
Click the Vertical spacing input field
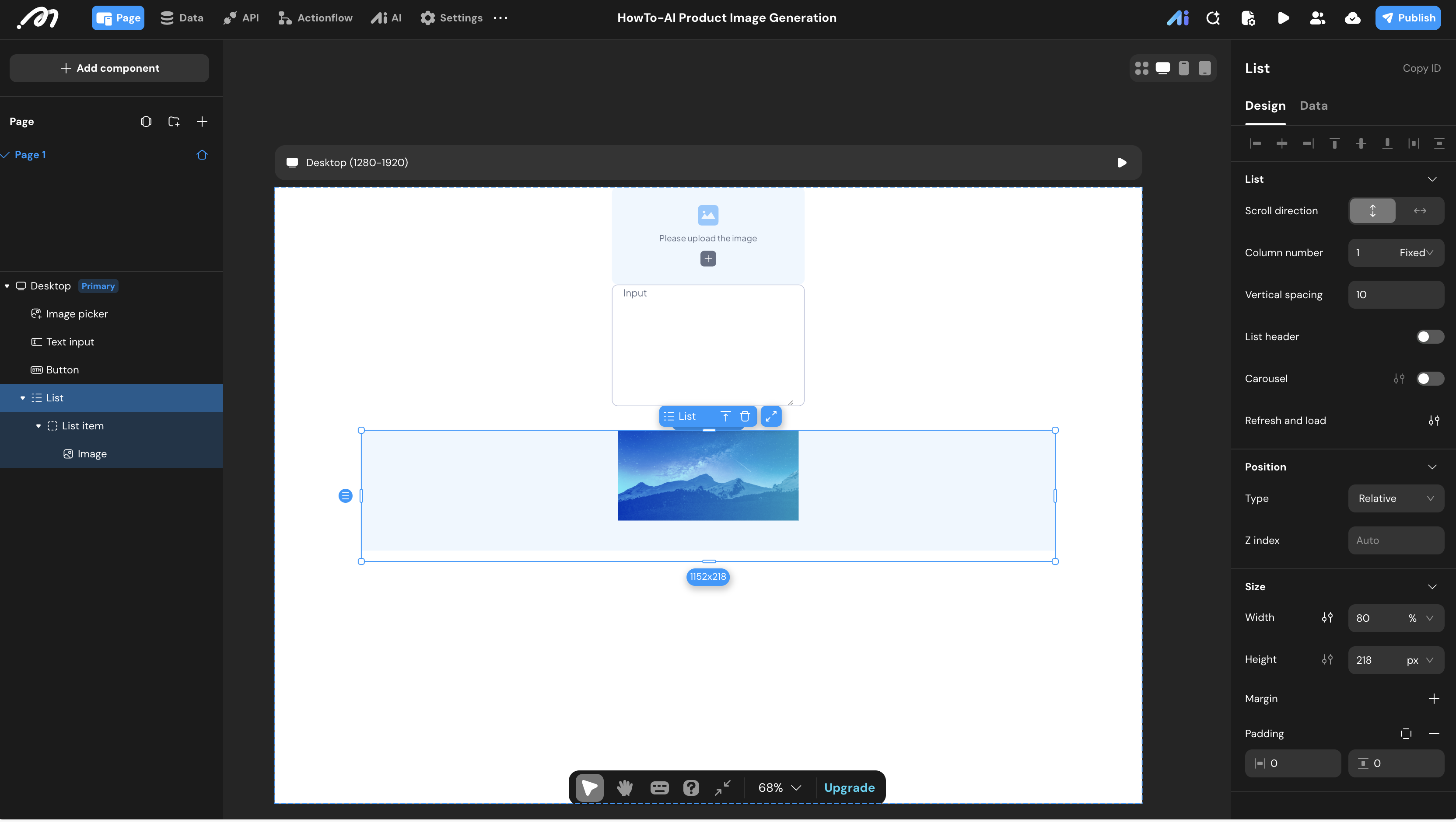1396,294
